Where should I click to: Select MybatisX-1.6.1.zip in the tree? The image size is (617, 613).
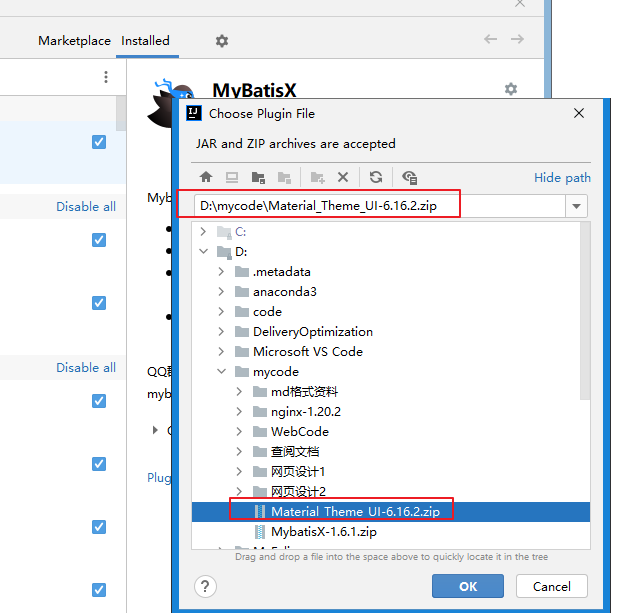point(391,532)
